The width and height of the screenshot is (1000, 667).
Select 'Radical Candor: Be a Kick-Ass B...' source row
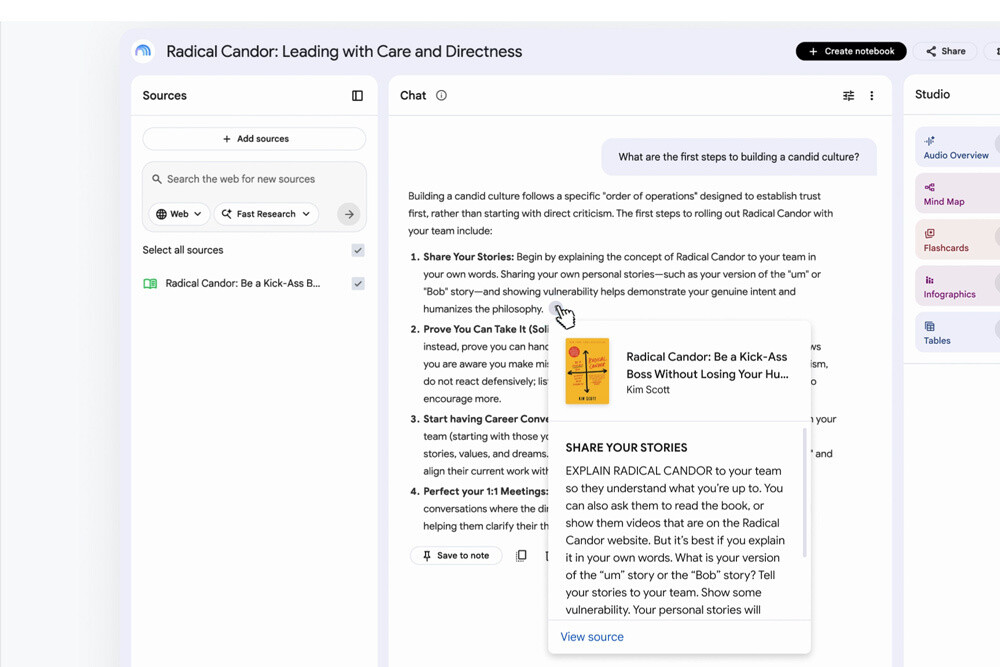click(254, 283)
